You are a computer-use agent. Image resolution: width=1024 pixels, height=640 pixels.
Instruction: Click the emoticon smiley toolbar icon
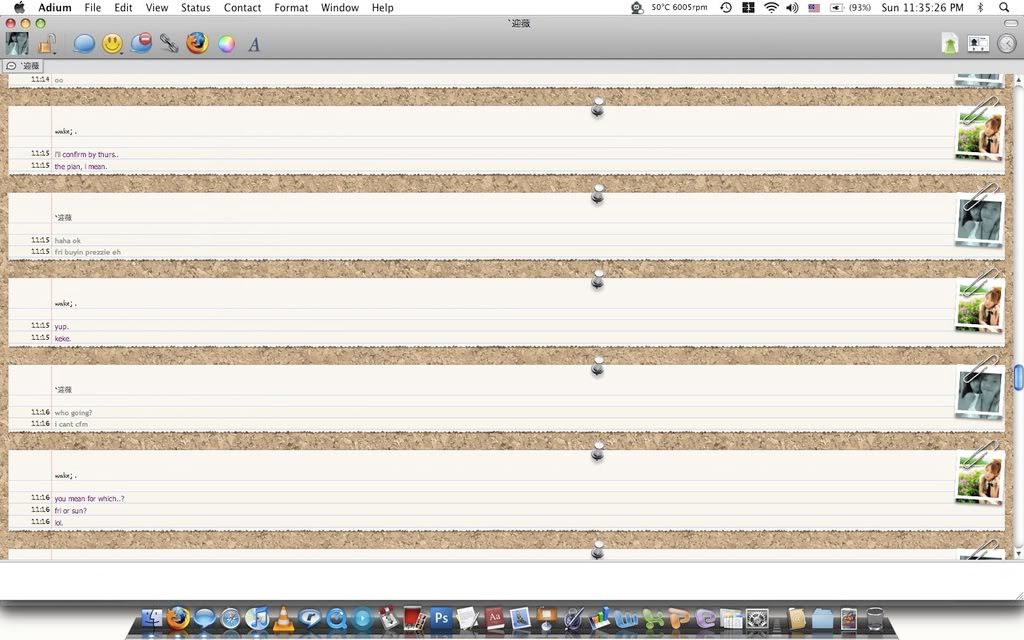pos(112,43)
